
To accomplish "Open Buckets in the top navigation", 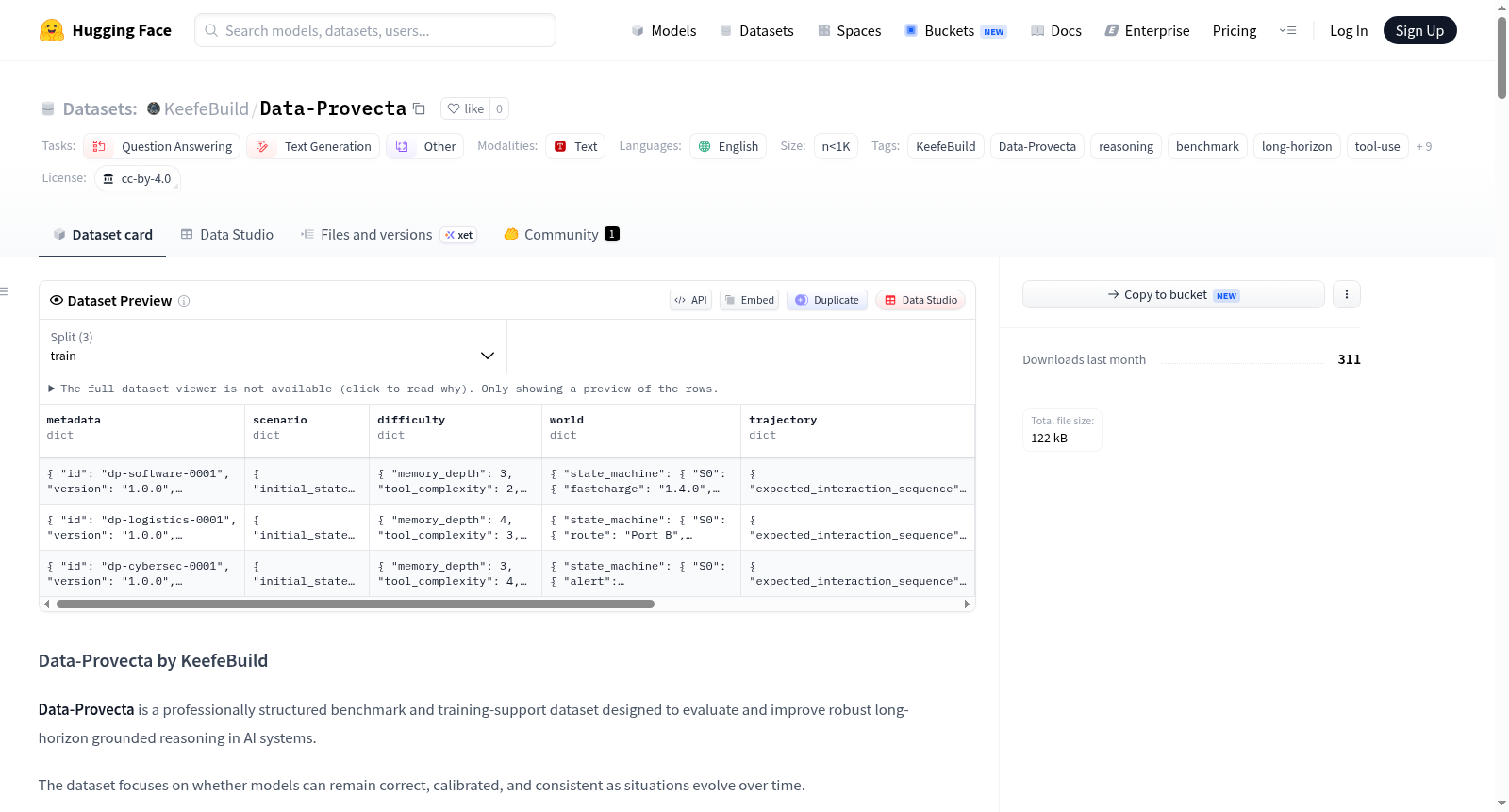I will 955,30.
